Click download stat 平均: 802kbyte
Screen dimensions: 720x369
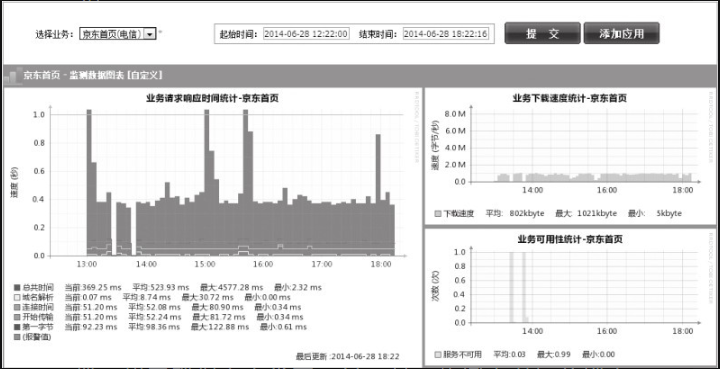[x=515, y=213]
